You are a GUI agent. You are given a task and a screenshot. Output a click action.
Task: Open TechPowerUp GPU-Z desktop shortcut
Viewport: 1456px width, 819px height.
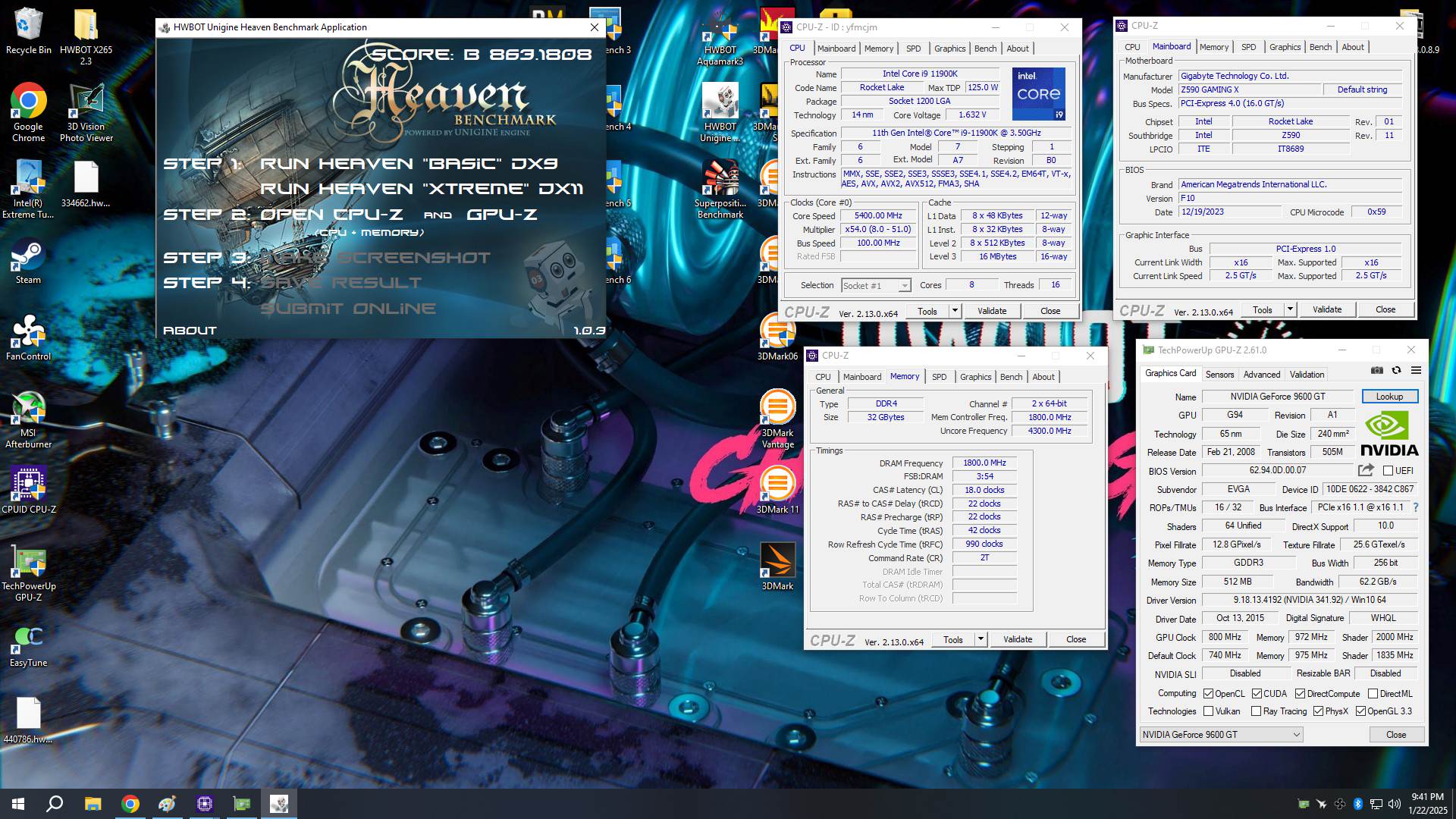pyautogui.click(x=28, y=573)
